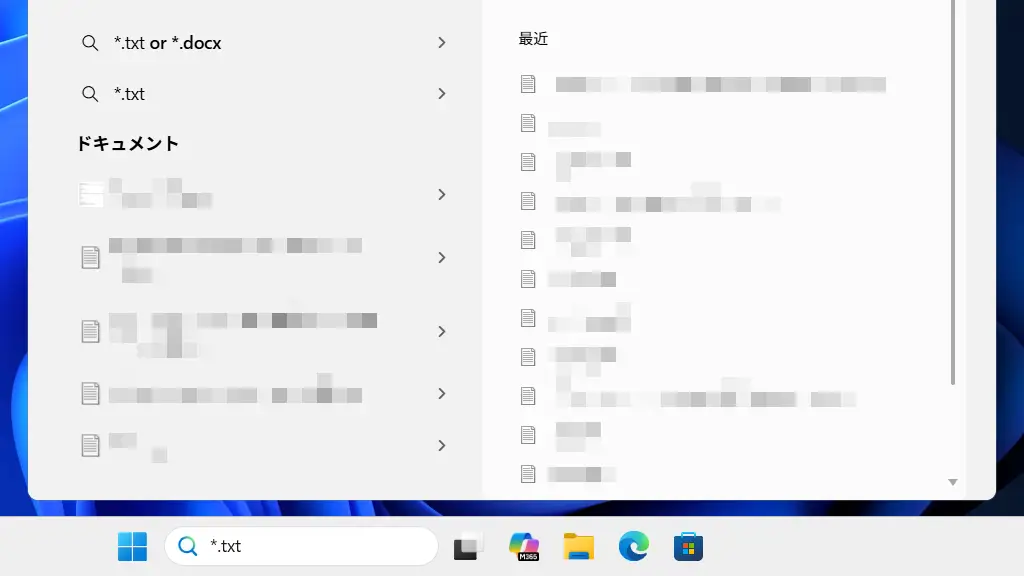Image resolution: width=1024 pixels, height=576 pixels.
Task: Open File Explorer from the taskbar
Action: pyautogui.click(x=579, y=546)
